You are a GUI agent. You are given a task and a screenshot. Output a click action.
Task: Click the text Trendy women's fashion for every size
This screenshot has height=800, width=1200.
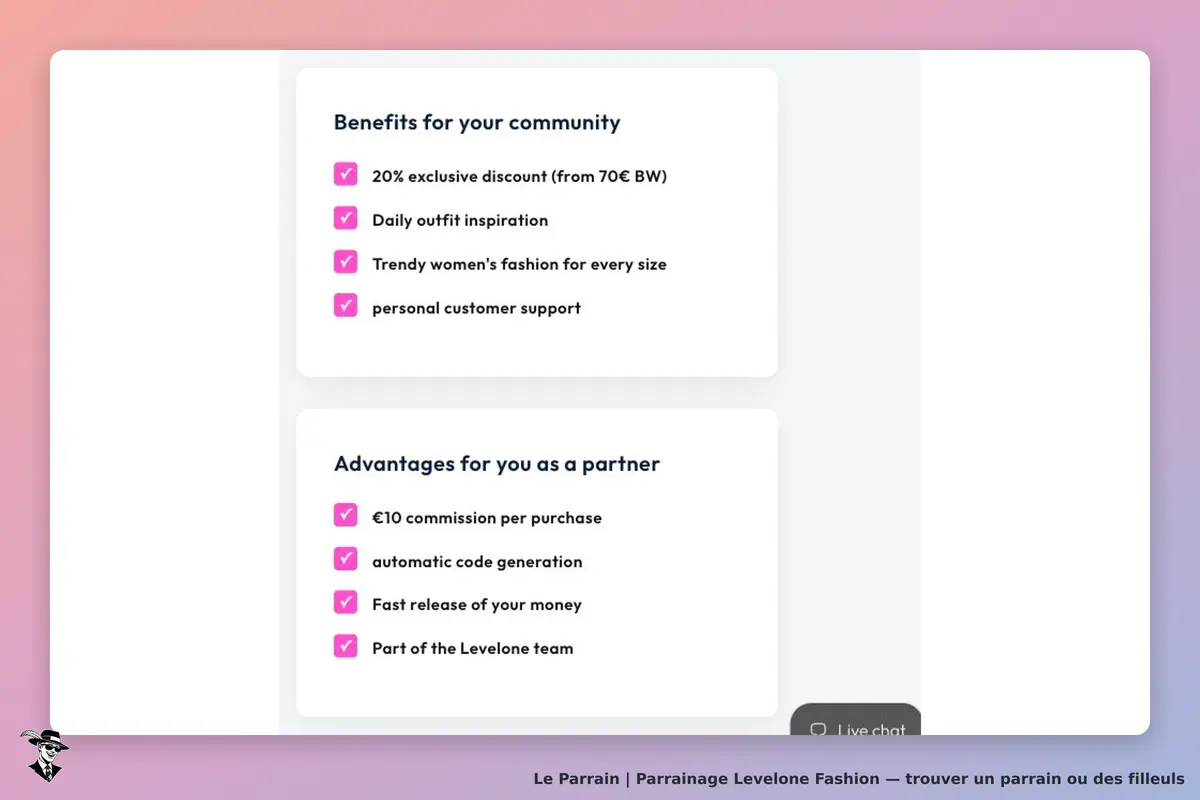point(519,265)
